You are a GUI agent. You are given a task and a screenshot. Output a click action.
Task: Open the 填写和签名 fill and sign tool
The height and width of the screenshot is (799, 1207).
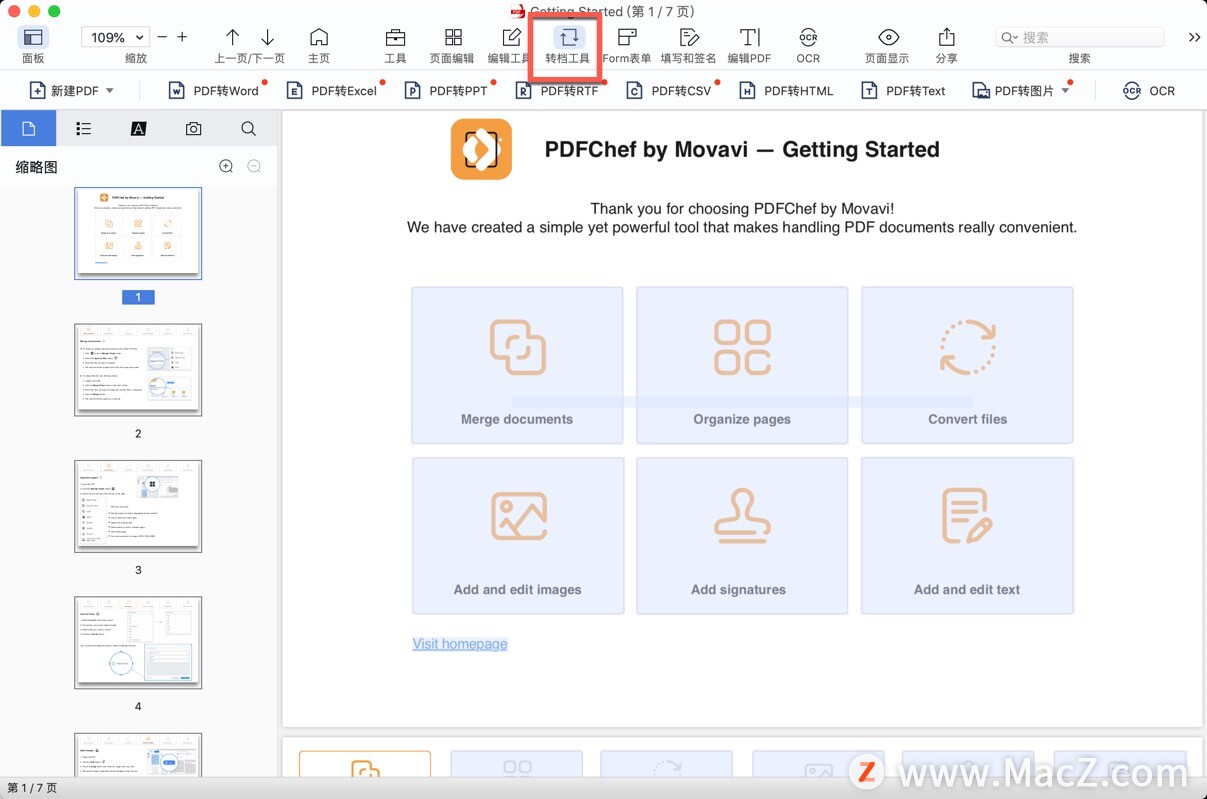point(689,37)
